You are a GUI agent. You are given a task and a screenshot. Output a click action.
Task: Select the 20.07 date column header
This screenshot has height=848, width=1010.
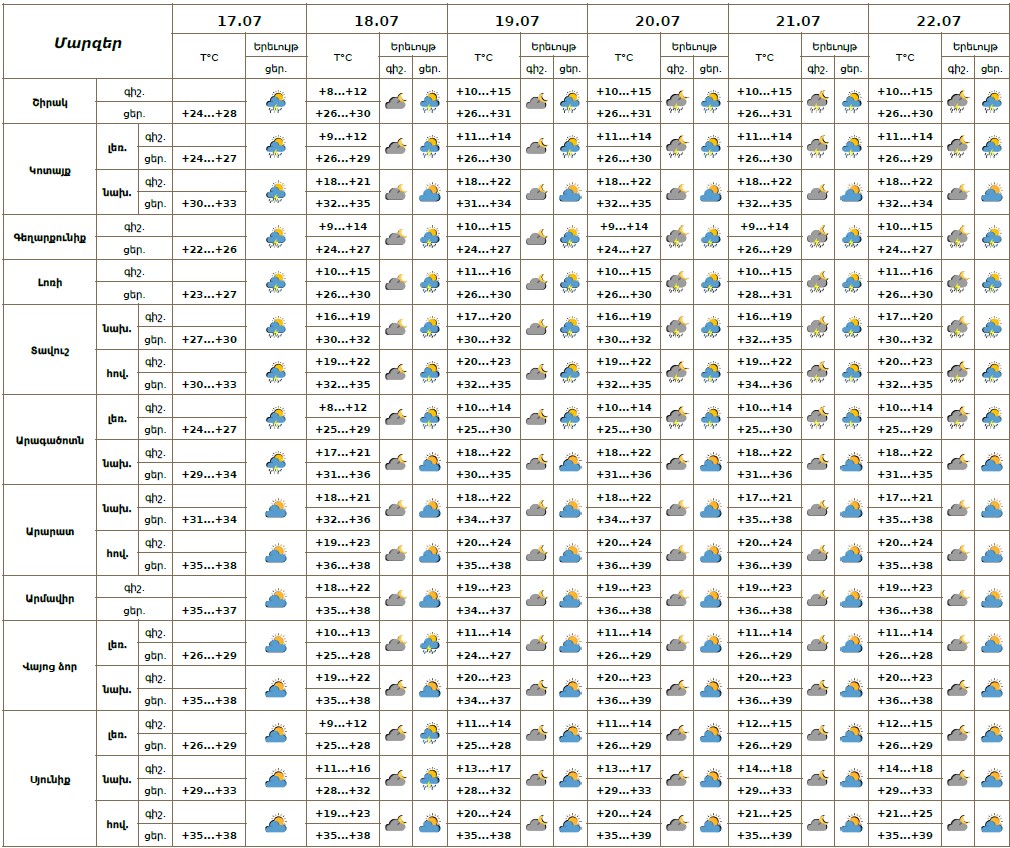[658, 20]
